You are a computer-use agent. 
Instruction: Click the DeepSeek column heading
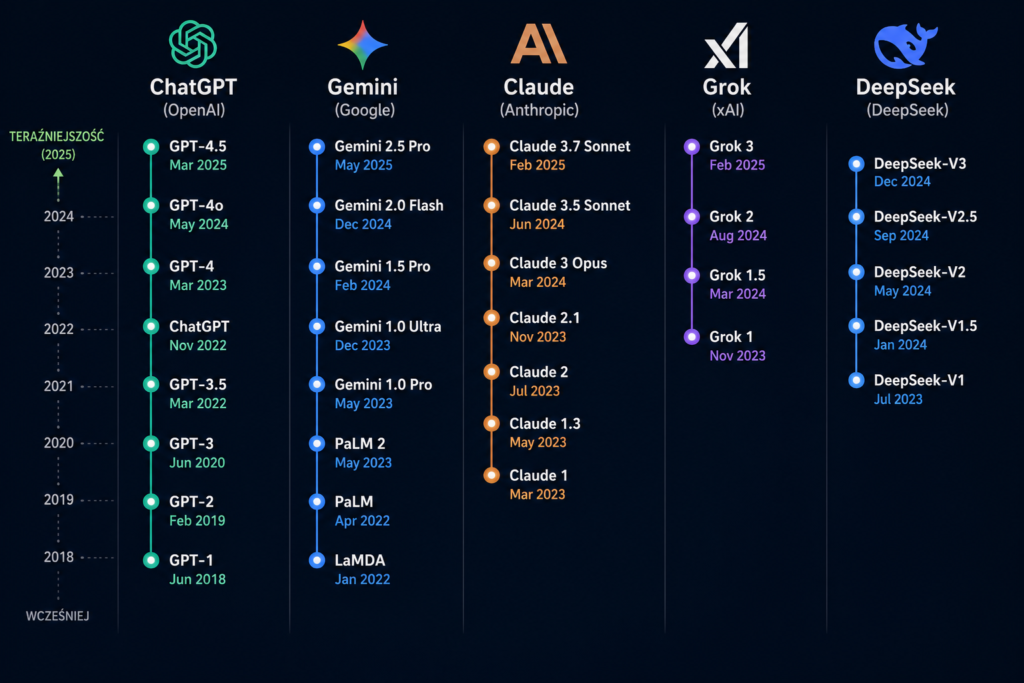905,87
